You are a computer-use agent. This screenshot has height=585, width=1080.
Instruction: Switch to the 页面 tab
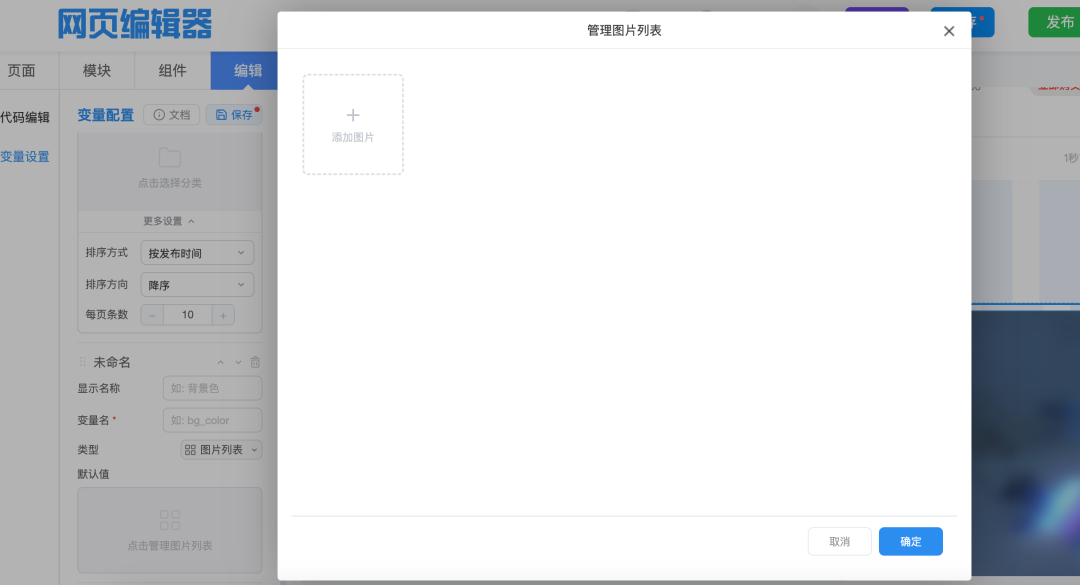[x=21, y=70]
